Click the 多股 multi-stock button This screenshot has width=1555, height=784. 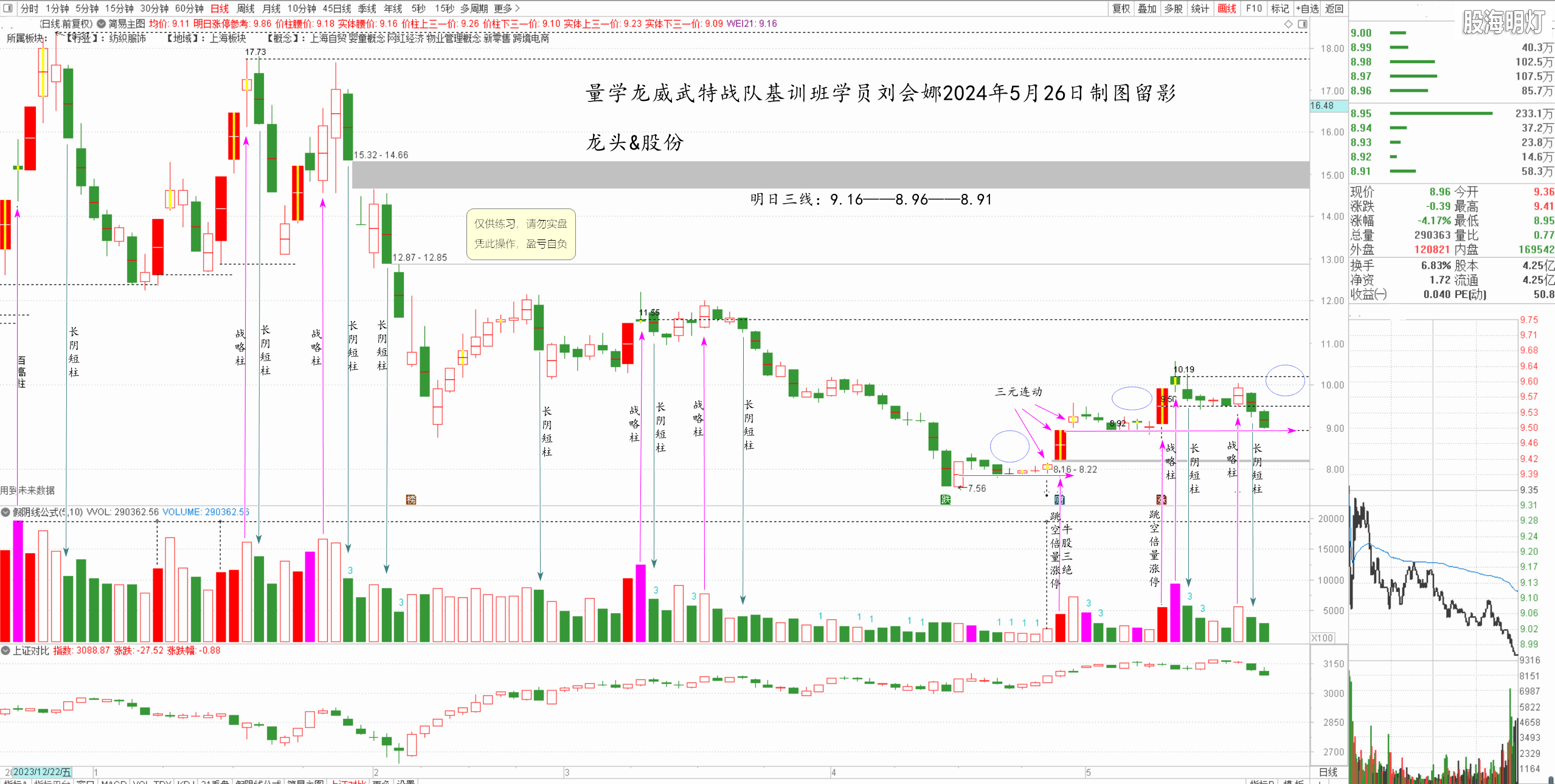pyautogui.click(x=1173, y=8)
